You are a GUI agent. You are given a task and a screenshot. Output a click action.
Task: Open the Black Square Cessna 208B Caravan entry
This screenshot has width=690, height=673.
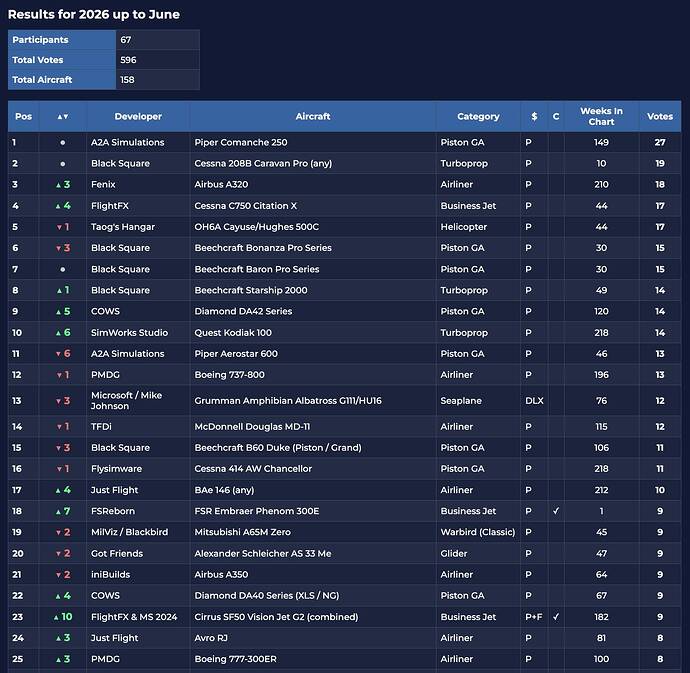tap(263, 163)
